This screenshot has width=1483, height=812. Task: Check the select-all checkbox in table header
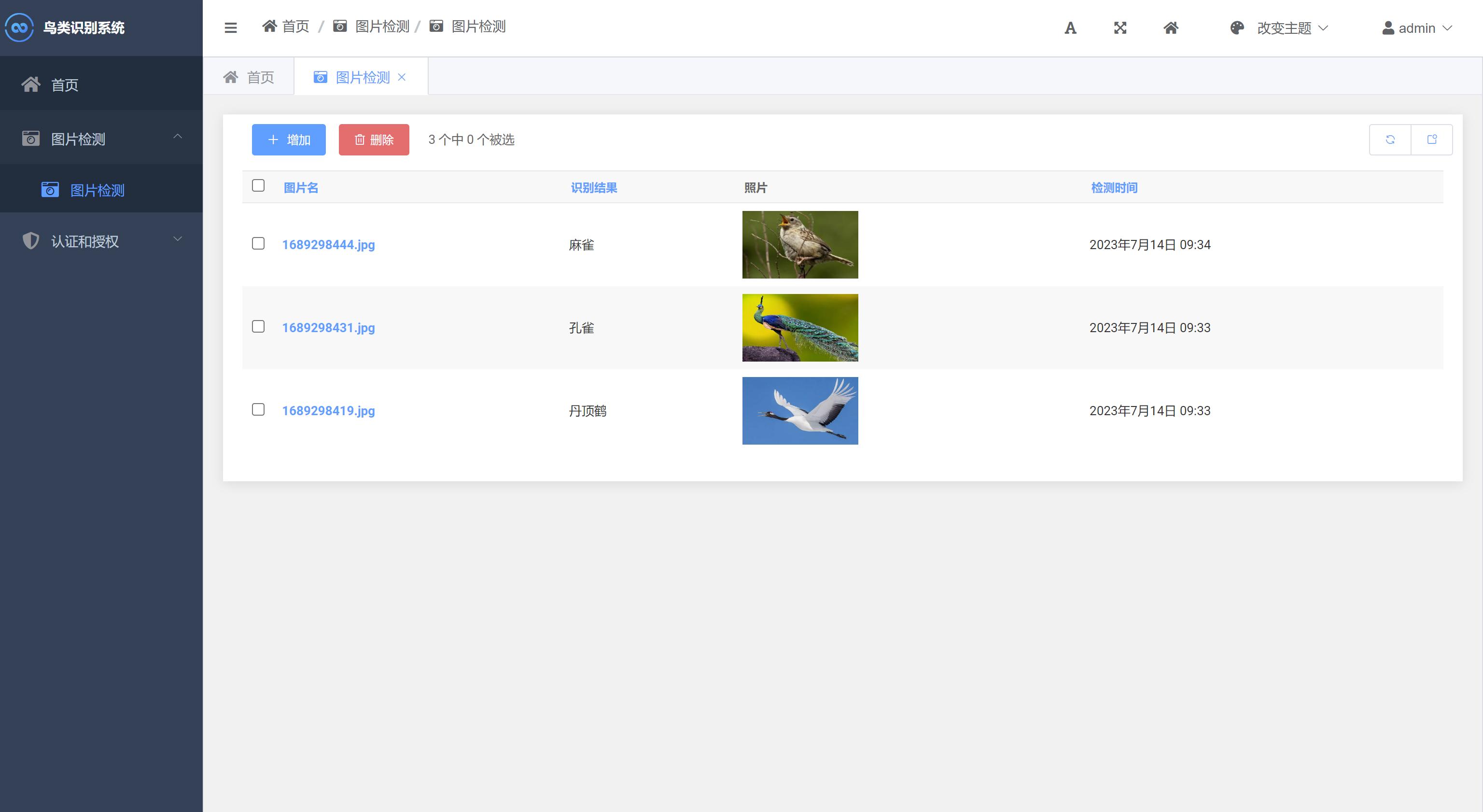pos(258,185)
